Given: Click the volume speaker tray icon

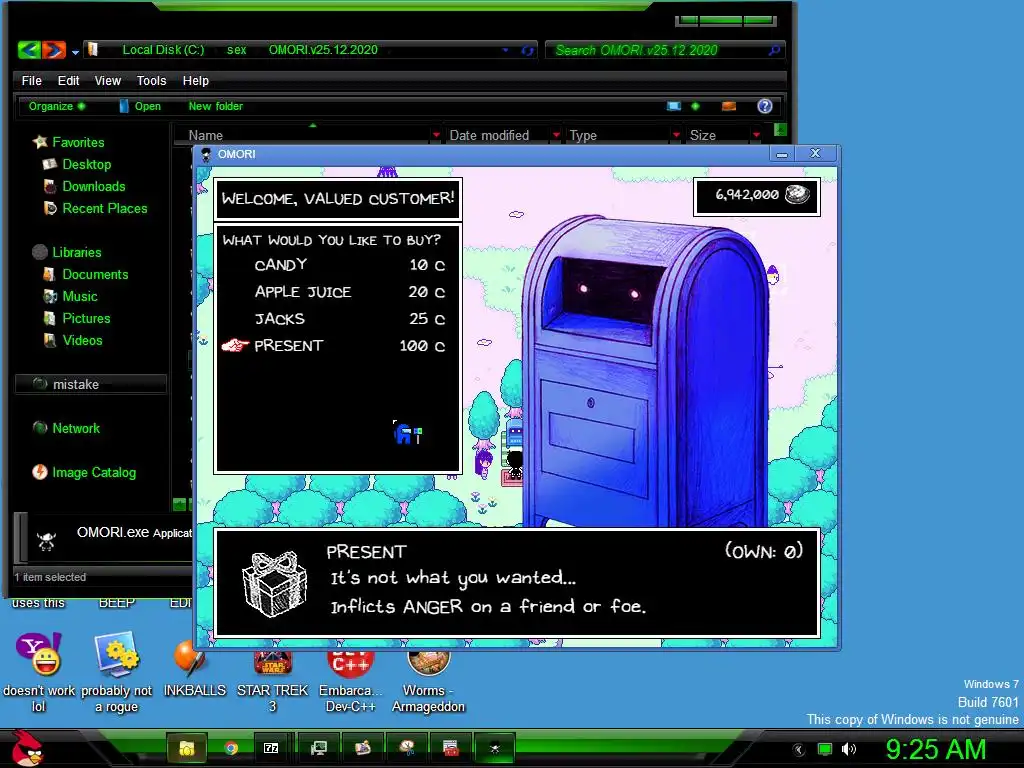Looking at the screenshot, I should (x=849, y=749).
